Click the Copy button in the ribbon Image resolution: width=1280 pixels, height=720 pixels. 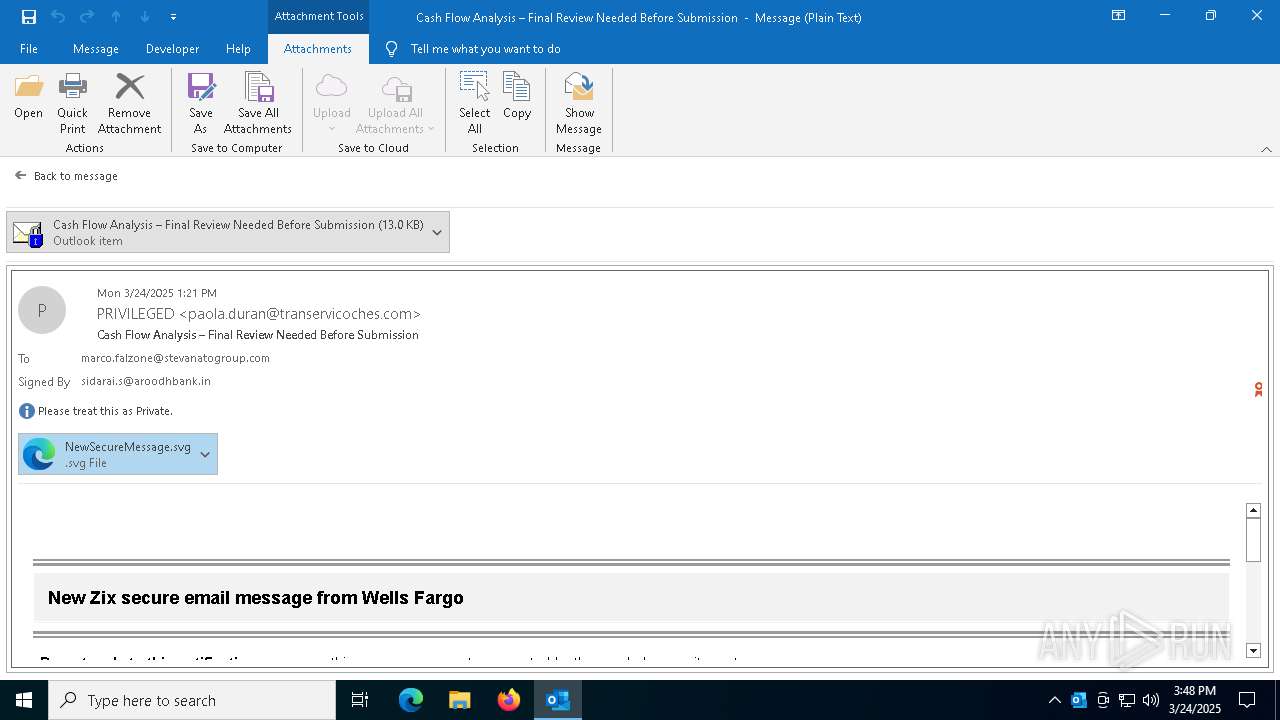pyautogui.click(x=517, y=97)
